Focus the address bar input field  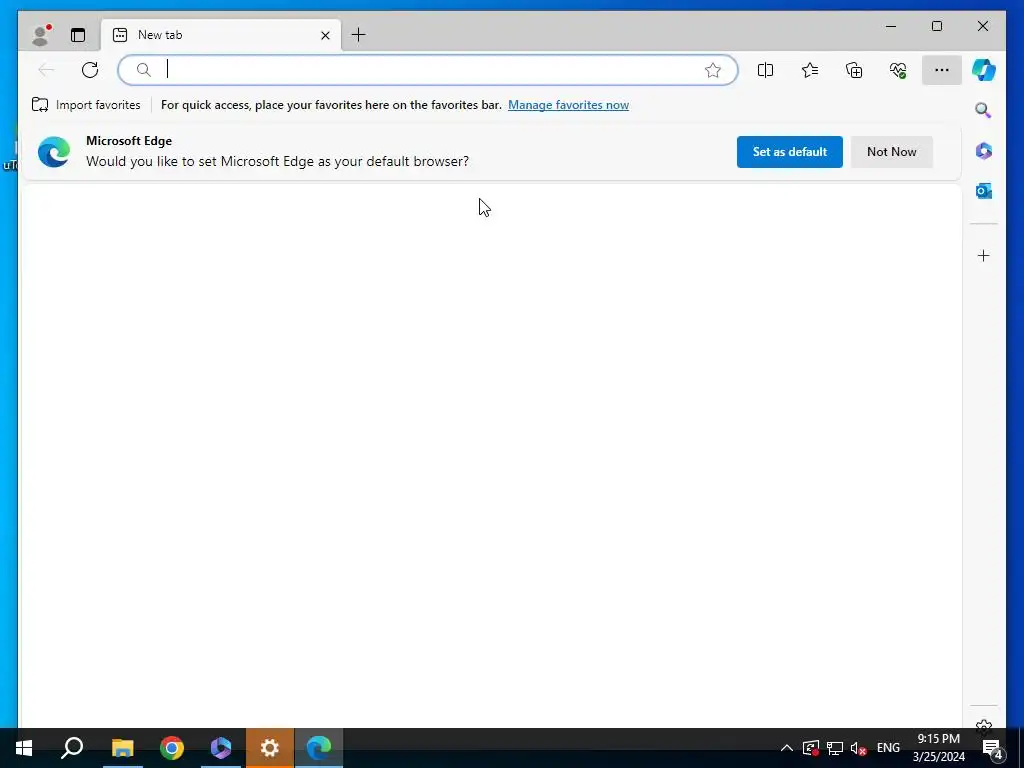coord(428,70)
